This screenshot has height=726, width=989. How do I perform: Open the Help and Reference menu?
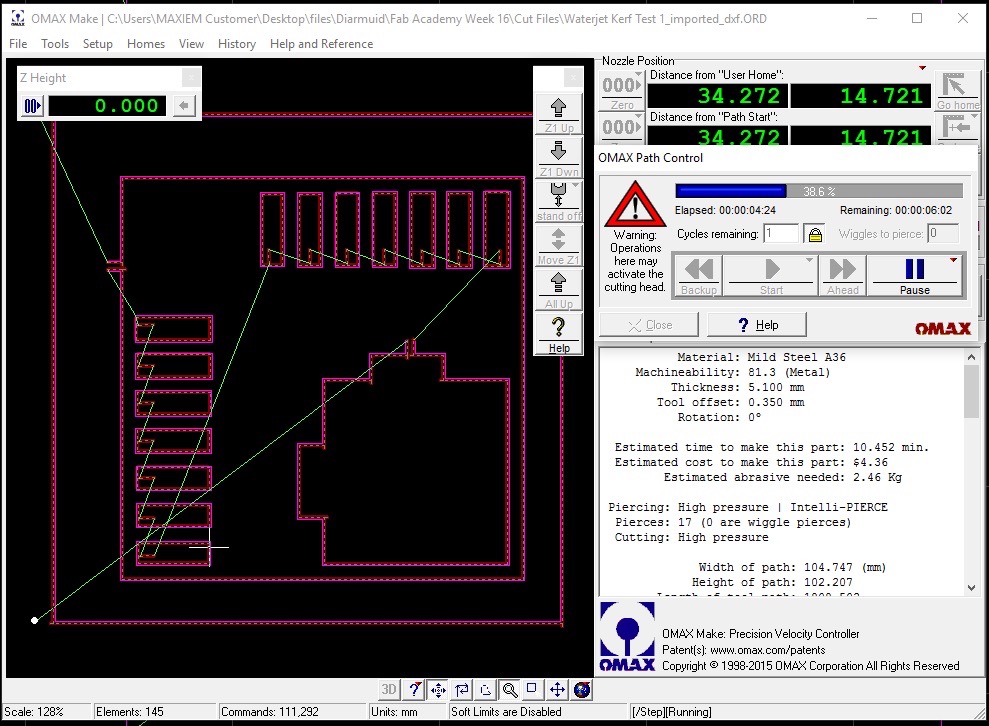pyautogui.click(x=321, y=44)
